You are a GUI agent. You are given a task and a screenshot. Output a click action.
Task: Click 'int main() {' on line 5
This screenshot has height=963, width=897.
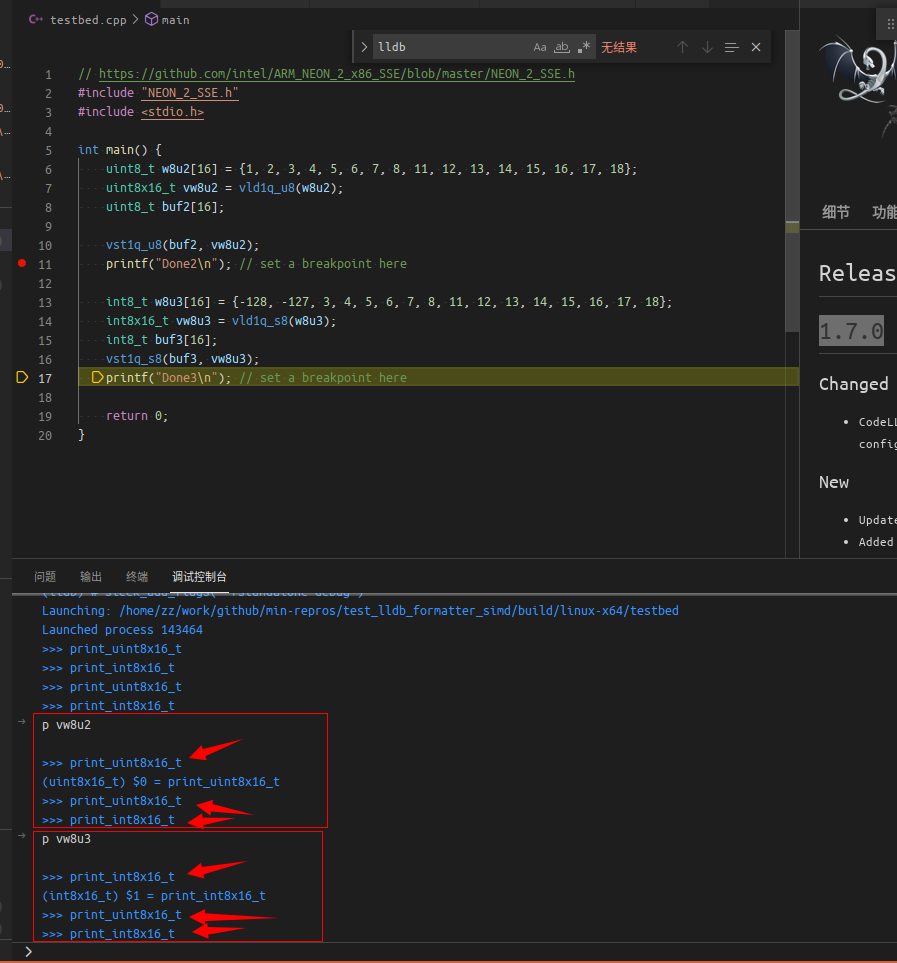[x=120, y=150]
